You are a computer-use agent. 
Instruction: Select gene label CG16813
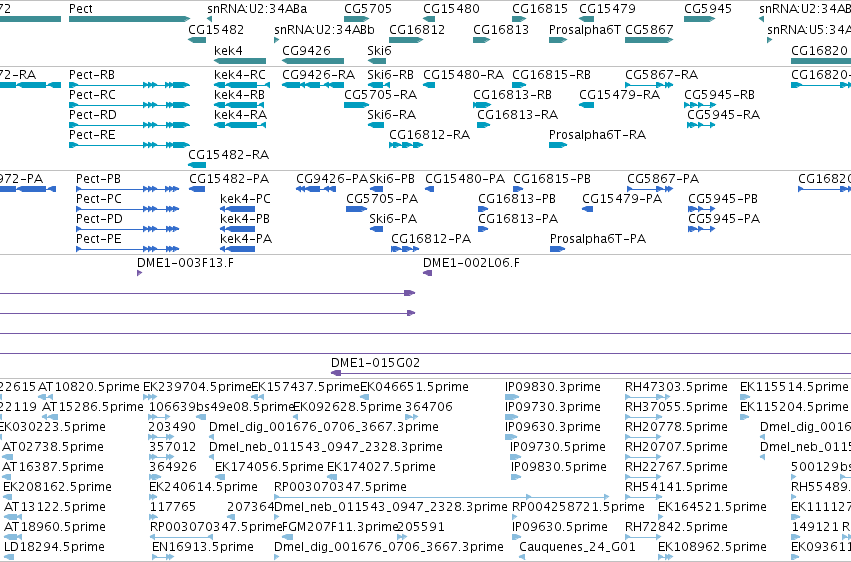click(x=501, y=30)
